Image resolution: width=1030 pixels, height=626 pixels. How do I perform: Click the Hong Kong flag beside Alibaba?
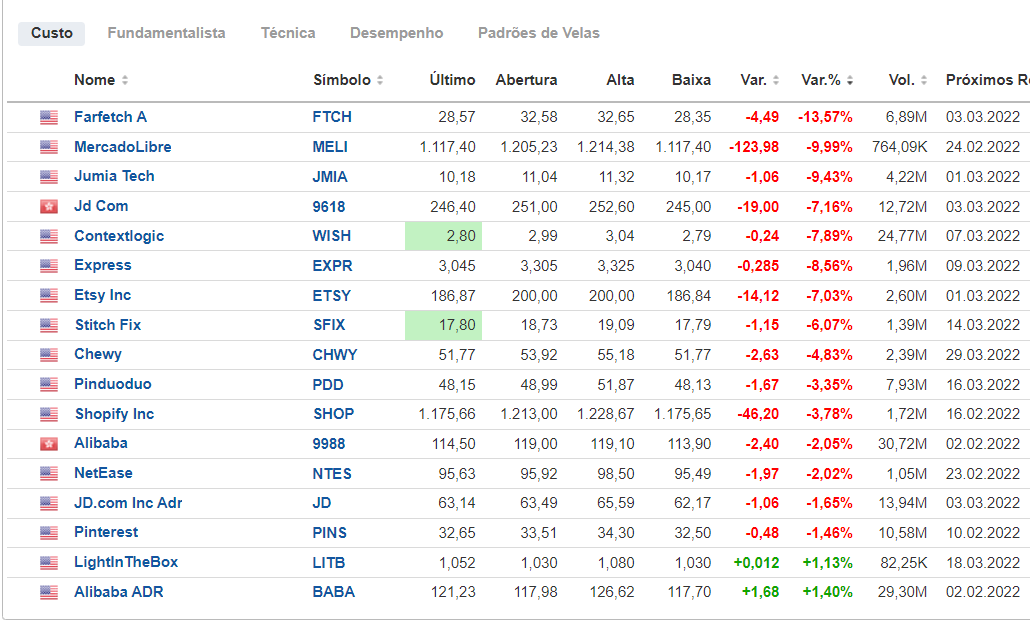(x=49, y=444)
